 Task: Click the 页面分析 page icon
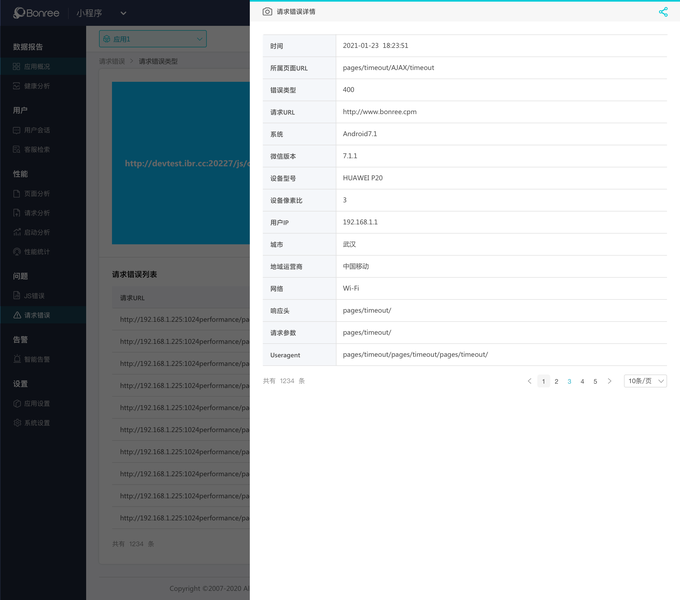pos(16,193)
